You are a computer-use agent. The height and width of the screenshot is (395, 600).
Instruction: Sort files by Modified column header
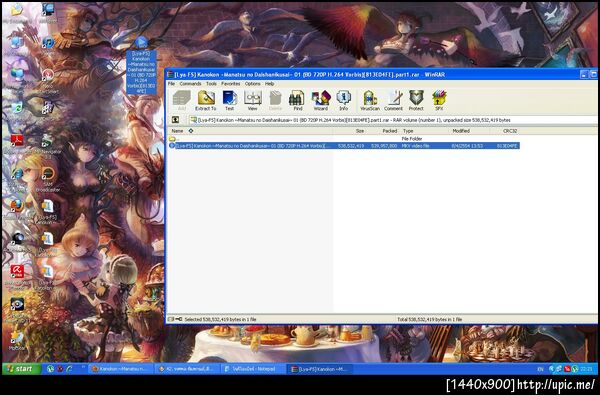pos(471,131)
